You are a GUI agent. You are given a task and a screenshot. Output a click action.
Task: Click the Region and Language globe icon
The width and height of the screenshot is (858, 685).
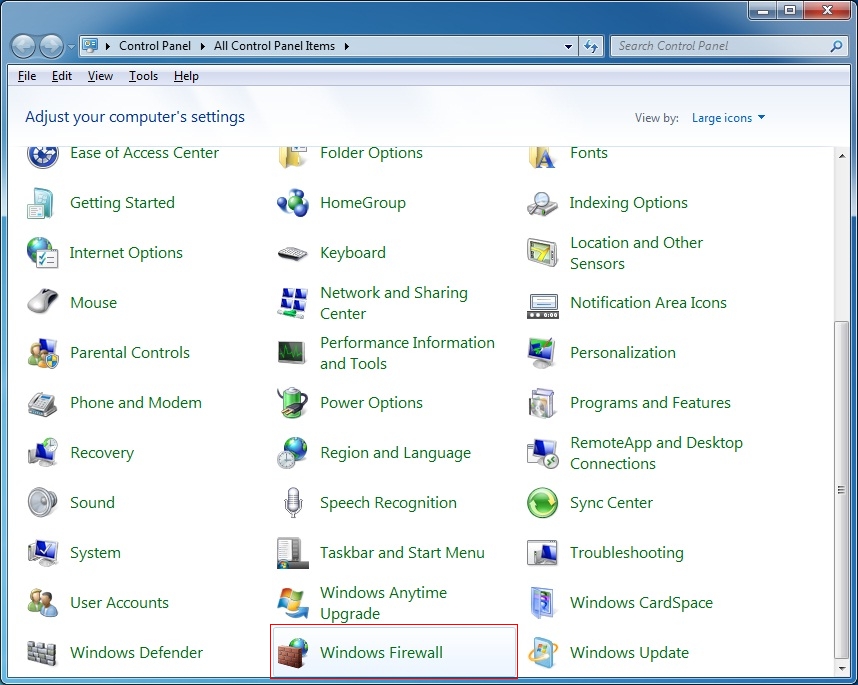click(292, 453)
